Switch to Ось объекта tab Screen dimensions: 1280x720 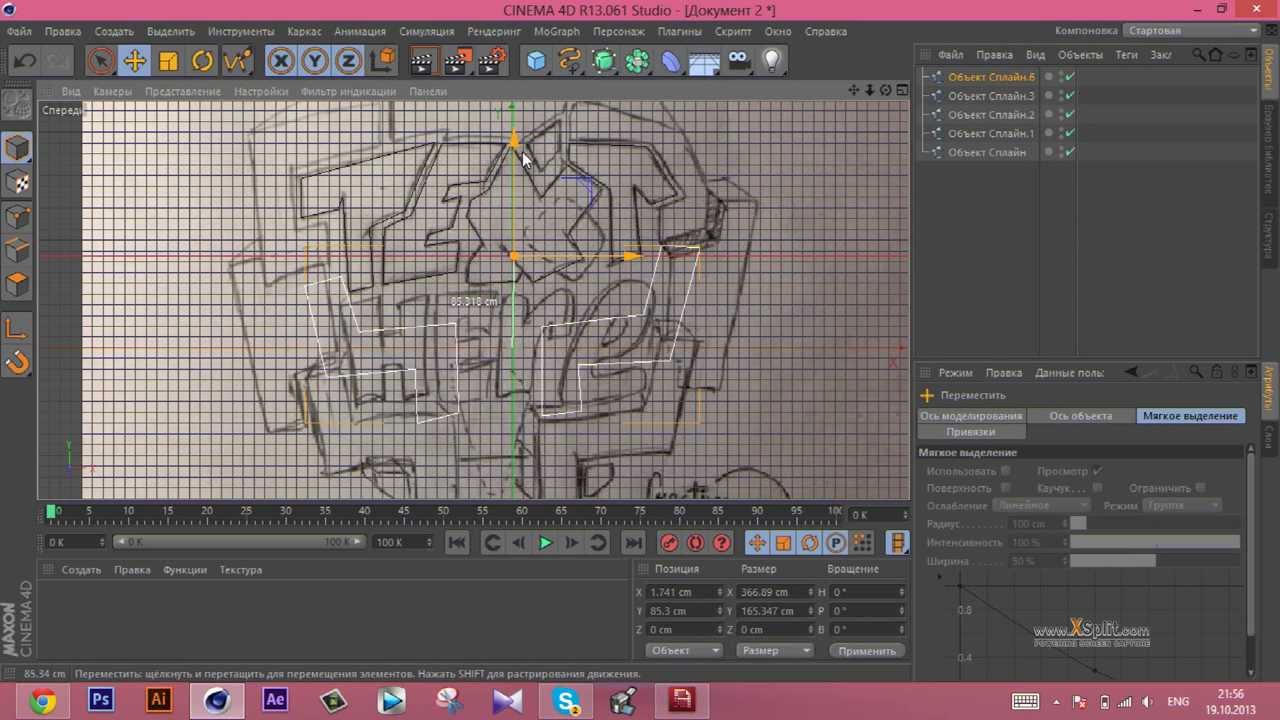pos(1080,416)
